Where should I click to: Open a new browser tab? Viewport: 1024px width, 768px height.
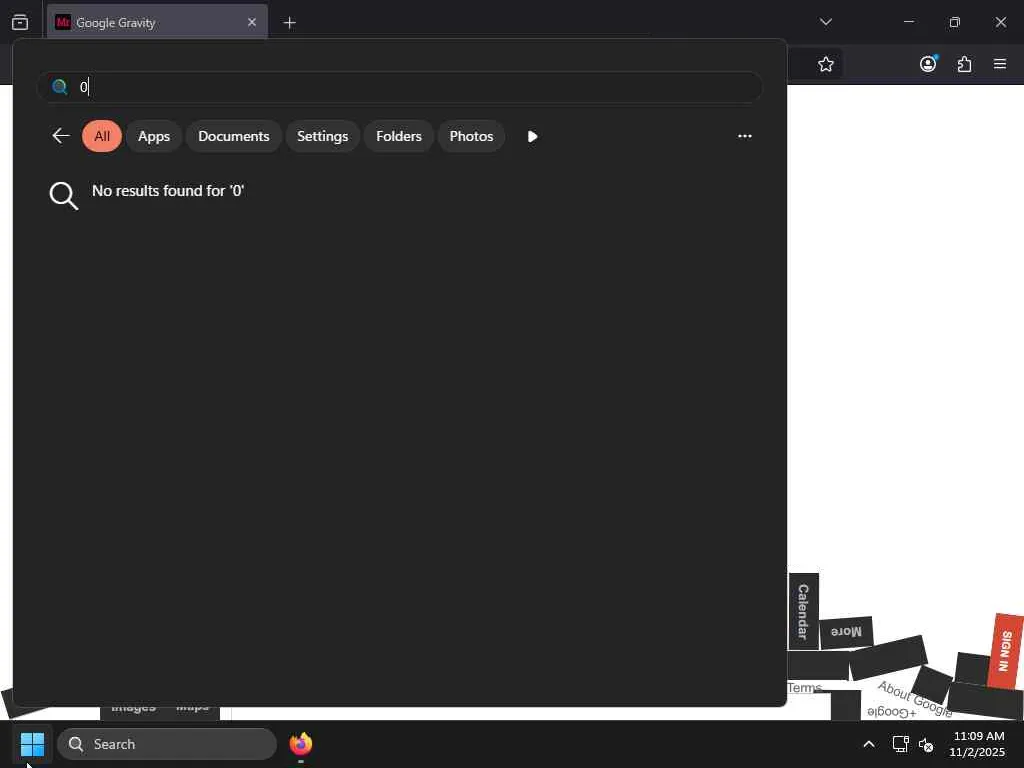289,23
